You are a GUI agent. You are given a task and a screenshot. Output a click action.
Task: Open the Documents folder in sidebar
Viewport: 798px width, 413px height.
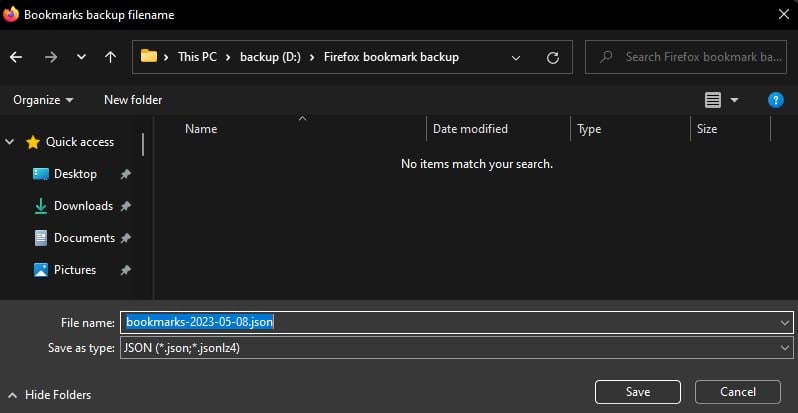84,238
